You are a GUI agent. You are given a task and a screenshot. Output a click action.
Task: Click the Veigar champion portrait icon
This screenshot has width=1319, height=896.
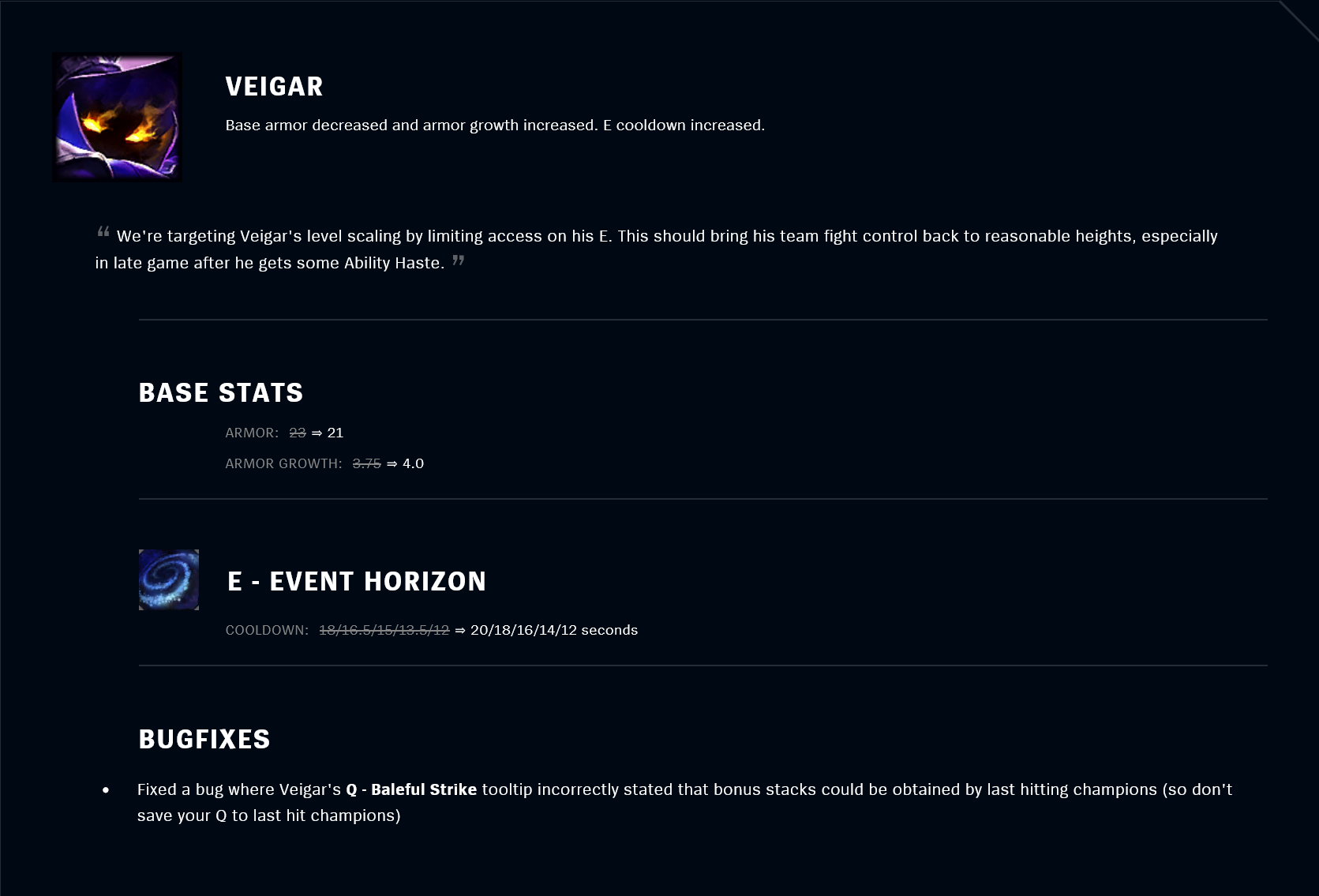pyautogui.click(x=117, y=117)
